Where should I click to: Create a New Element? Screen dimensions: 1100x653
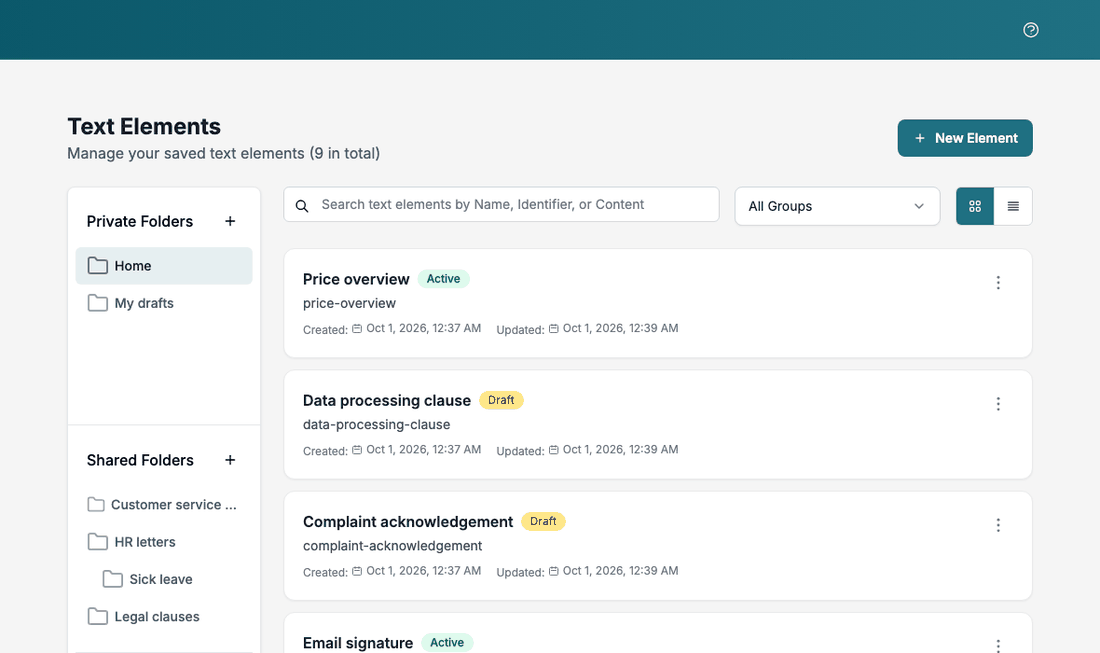(965, 138)
